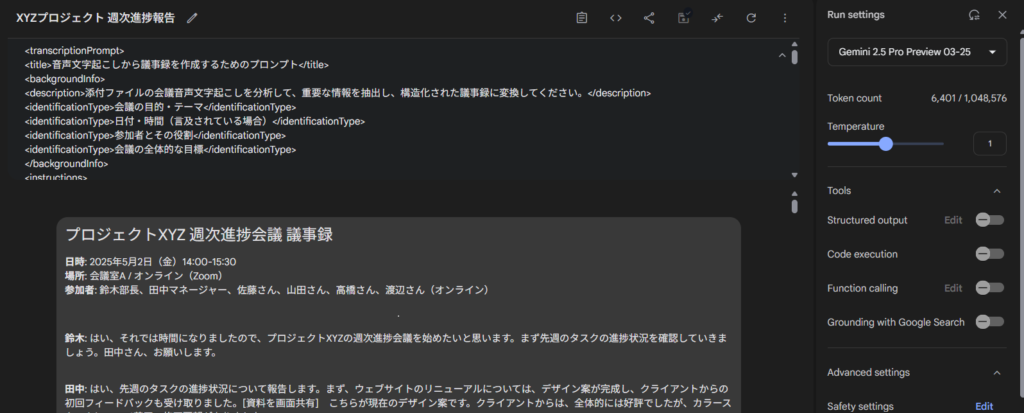Click Edit next to Safety settings
1024x413 pixels.
984,406
